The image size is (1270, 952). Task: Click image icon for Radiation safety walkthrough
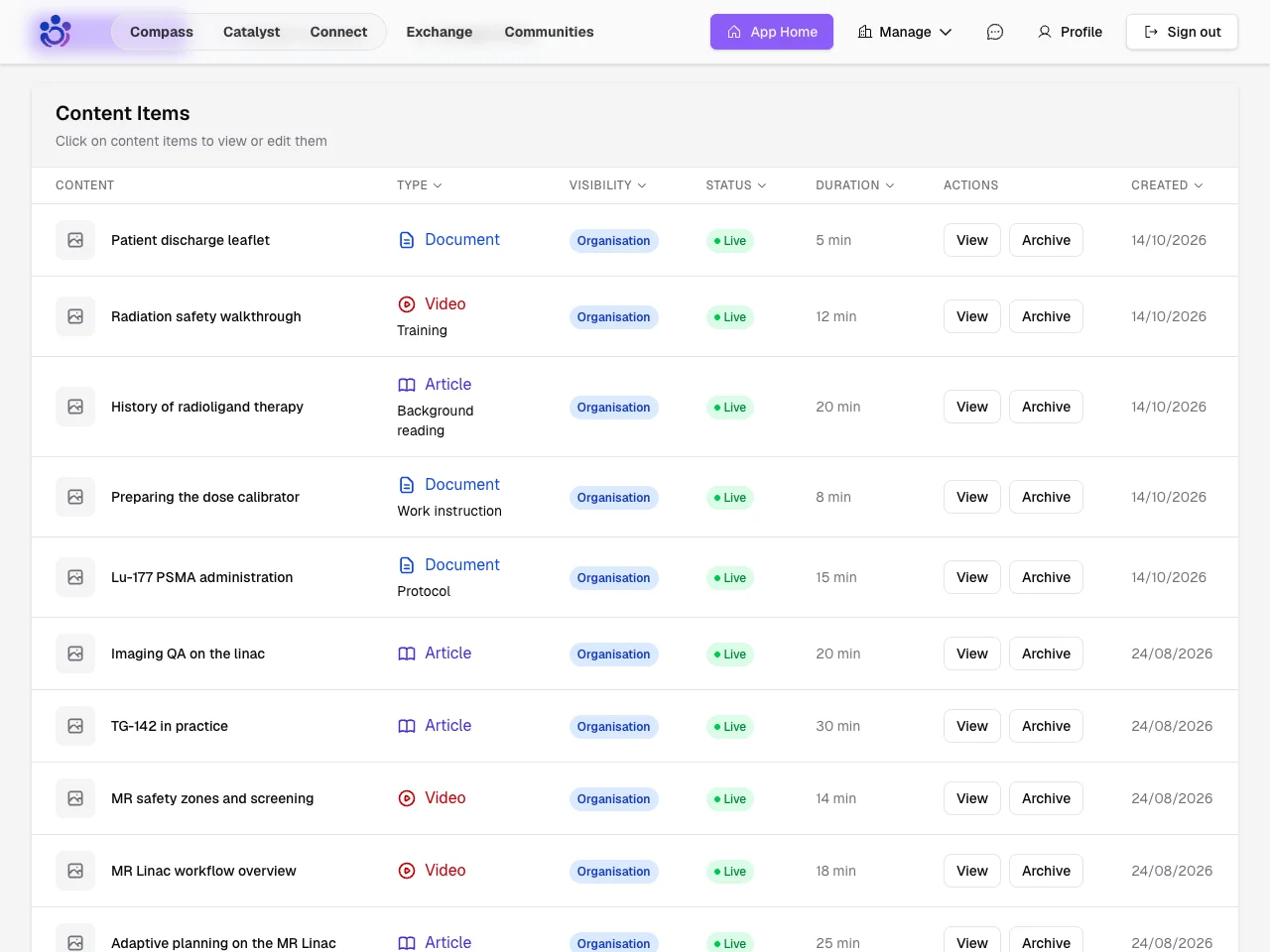click(75, 316)
